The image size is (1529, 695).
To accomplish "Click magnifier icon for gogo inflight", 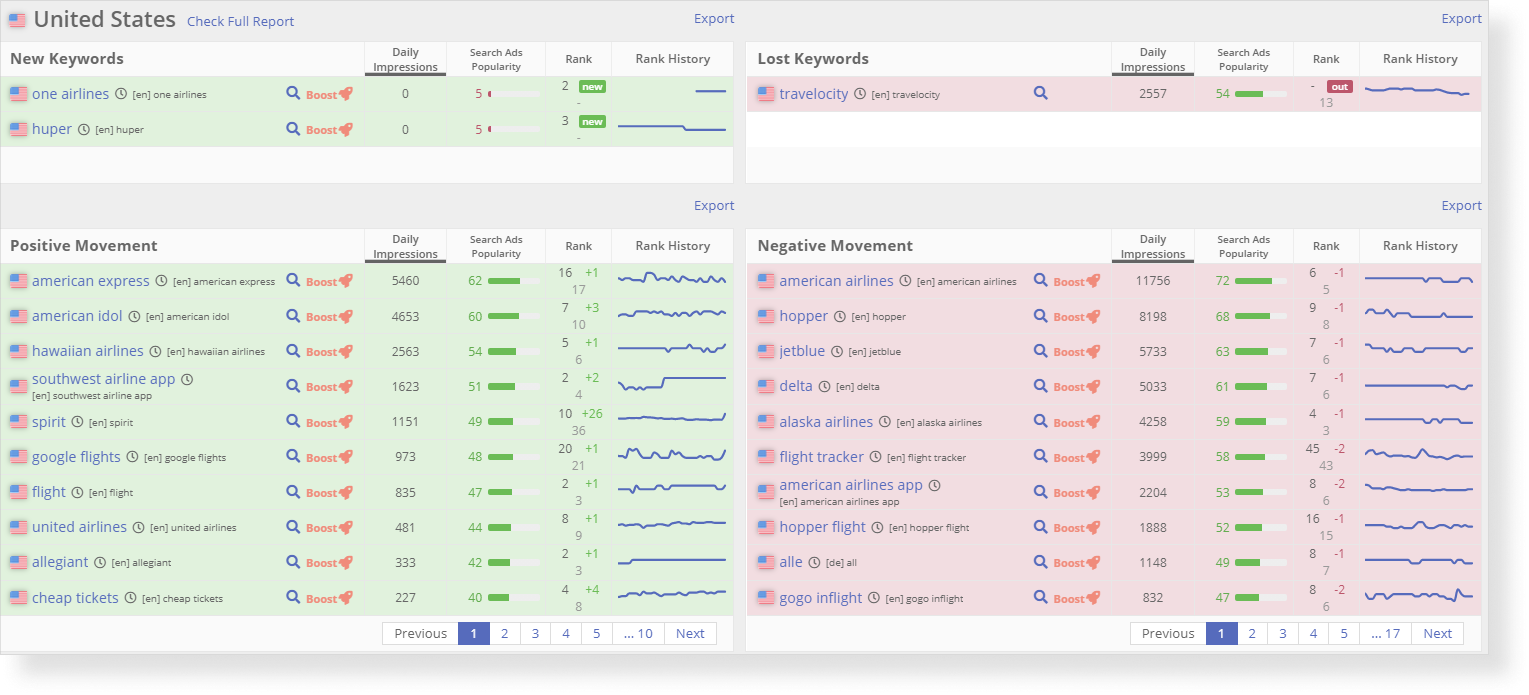I will (x=1041, y=598).
